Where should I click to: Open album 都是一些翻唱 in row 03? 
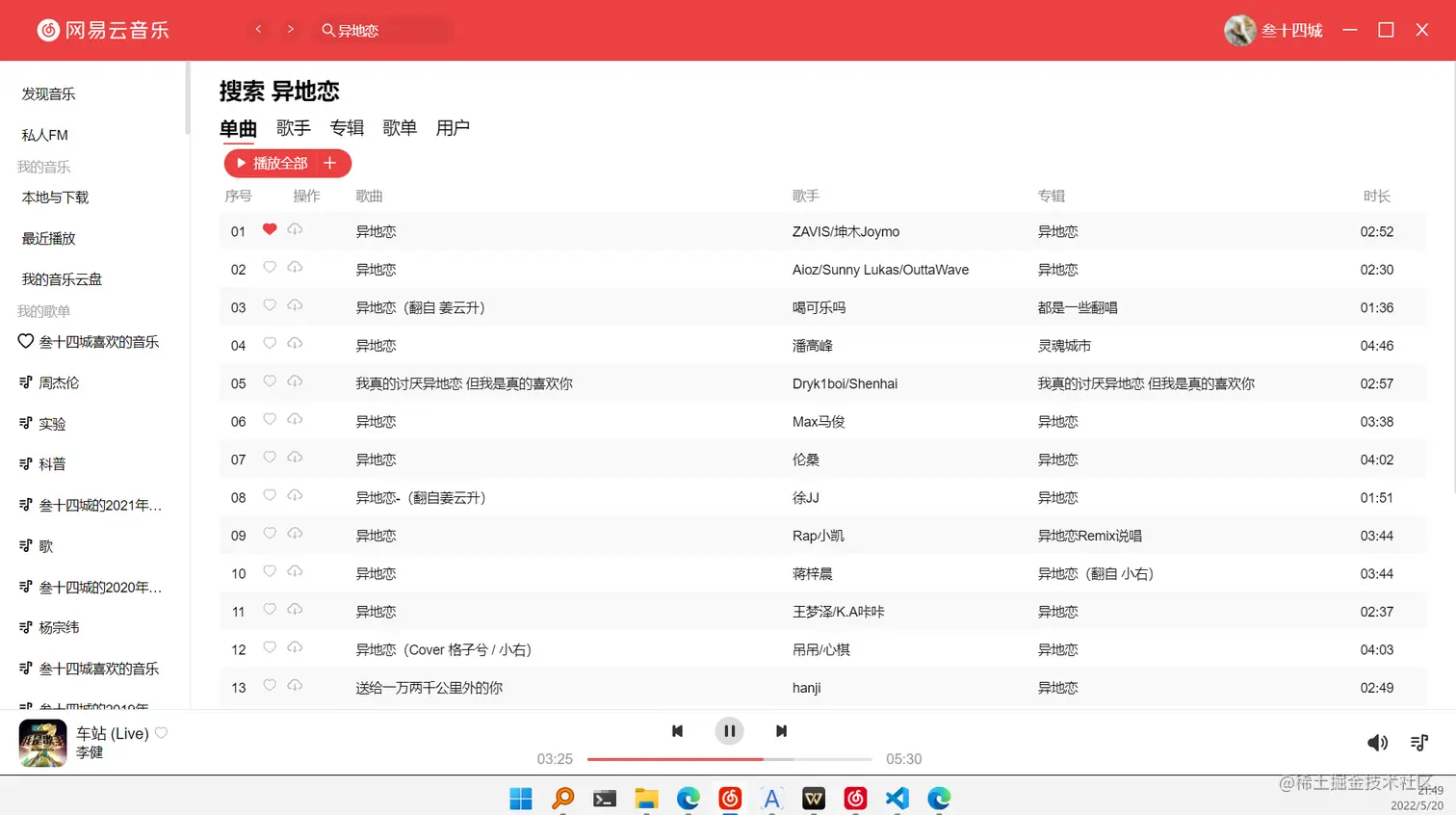(x=1078, y=308)
